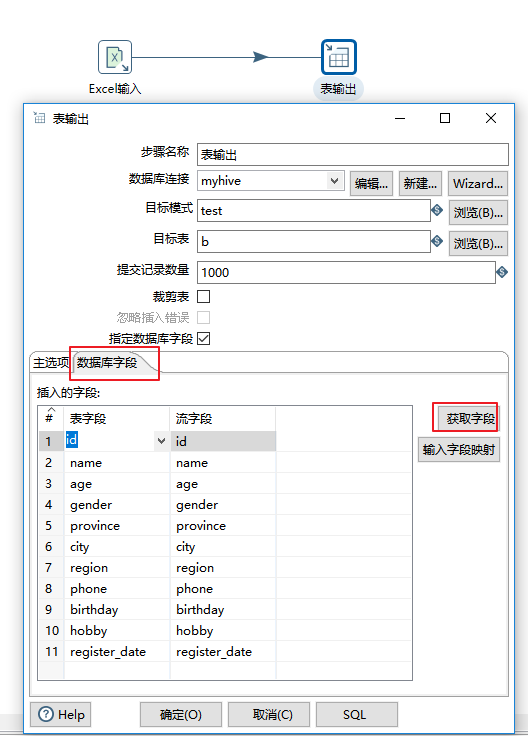The height and width of the screenshot is (736, 528).
Task: Click 浏览(B)... button for 目标表
Action: 478,244
